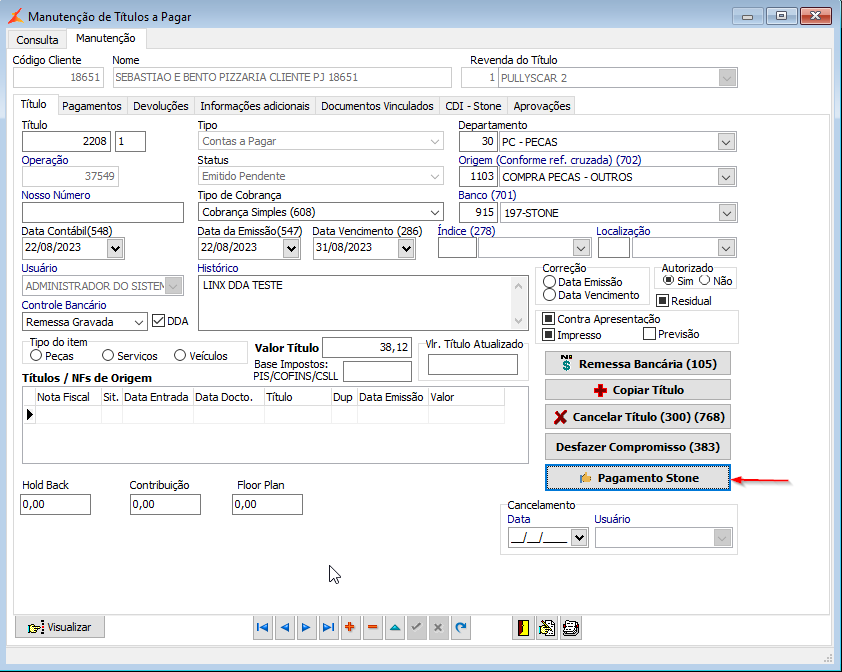Click the previous record arrow
The image size is (842, 672).
click(x=284, y=628)
